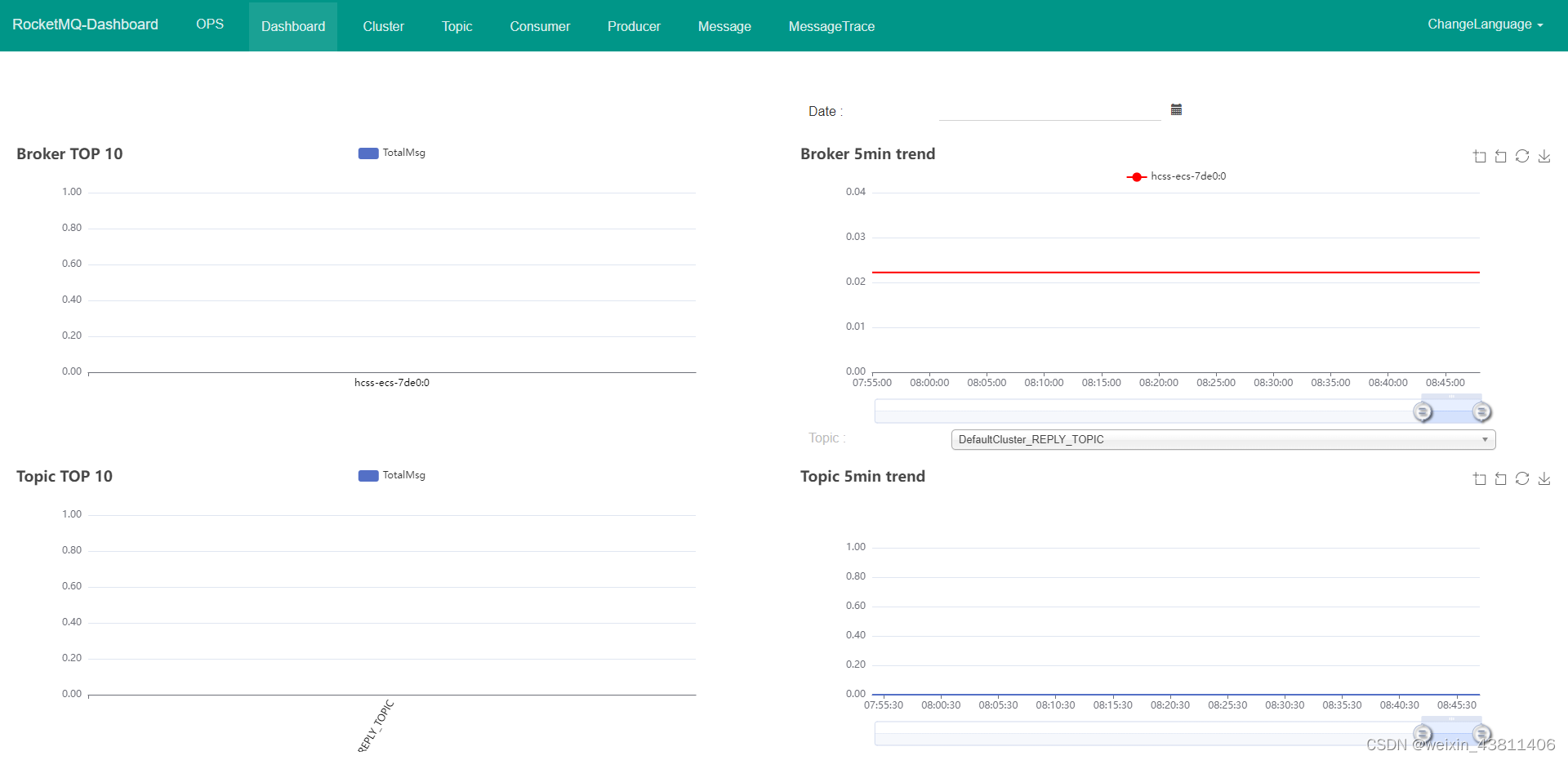This screenshot has width=1568, height=760.
Task: Click the RocketMQ-Dashboard brand link
Action: pyautogui.click(x=85, y=24)
